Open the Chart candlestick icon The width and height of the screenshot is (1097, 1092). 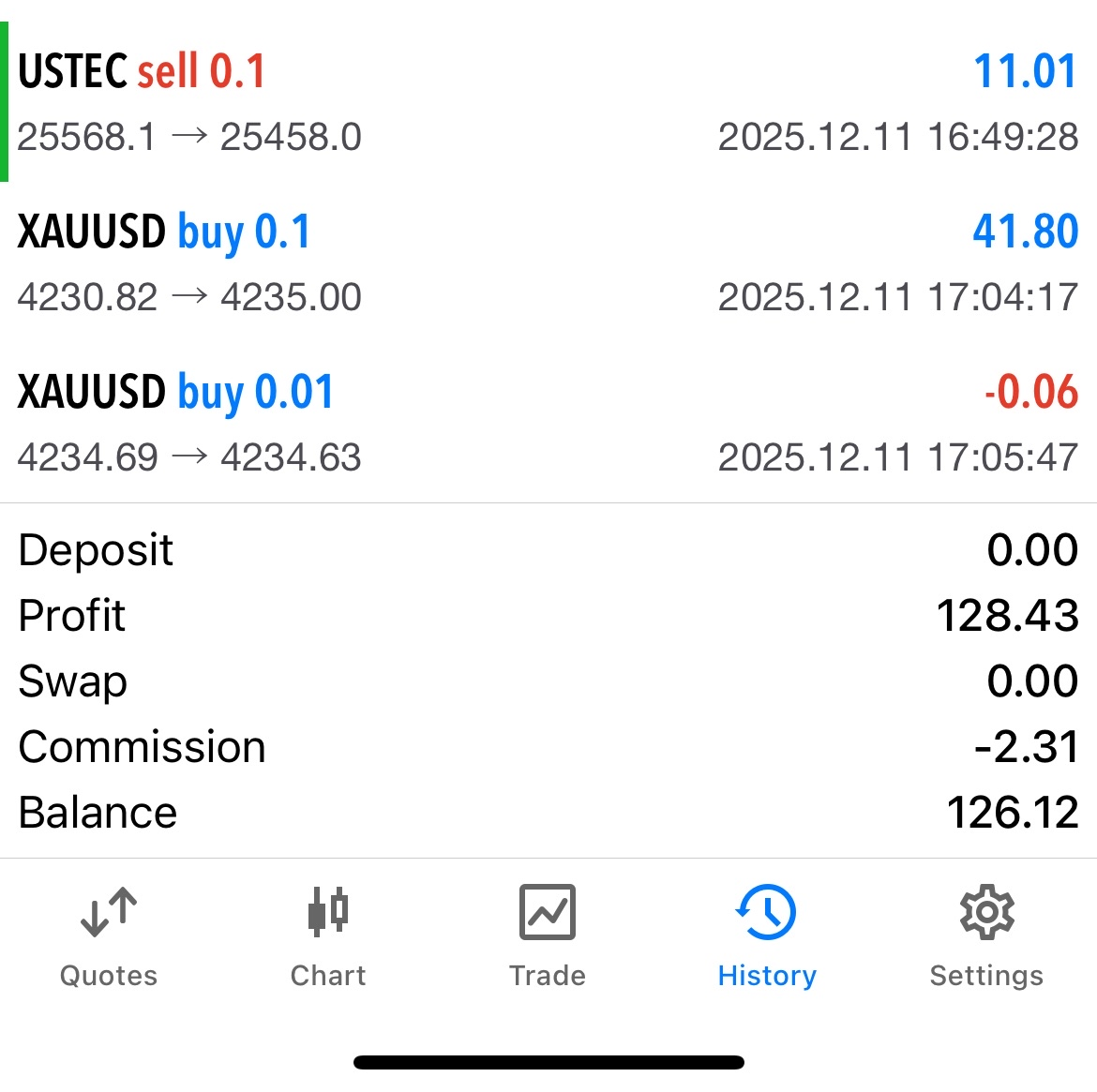[x=328, y=912]
